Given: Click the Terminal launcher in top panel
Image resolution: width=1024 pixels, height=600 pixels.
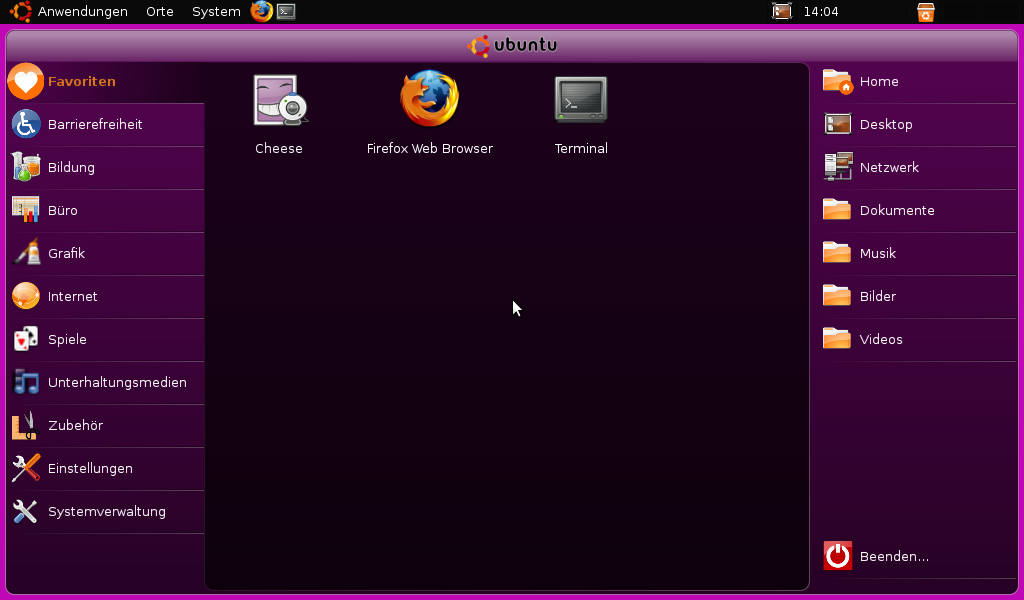Looking at the screenshot, I should [x=286, y=11].
